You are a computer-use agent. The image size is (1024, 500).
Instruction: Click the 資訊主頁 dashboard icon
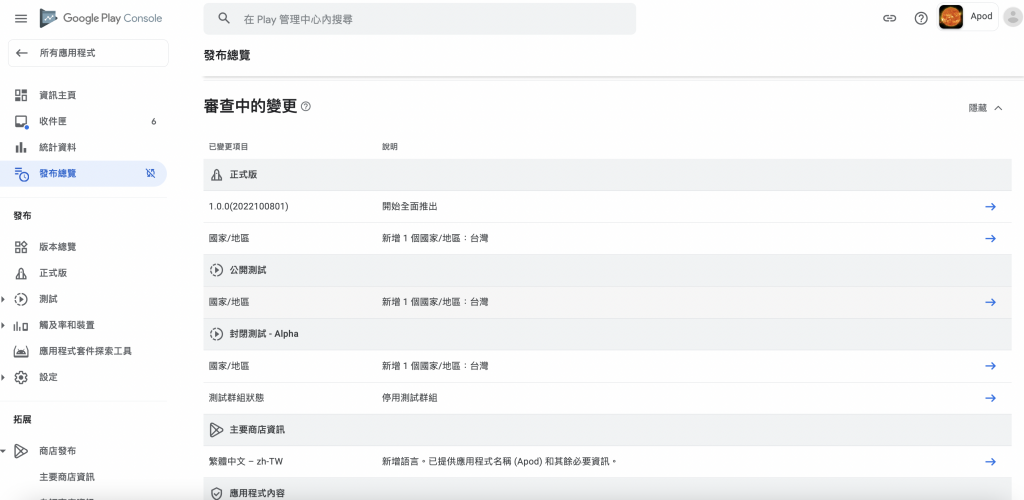click(x=21, y=95)
